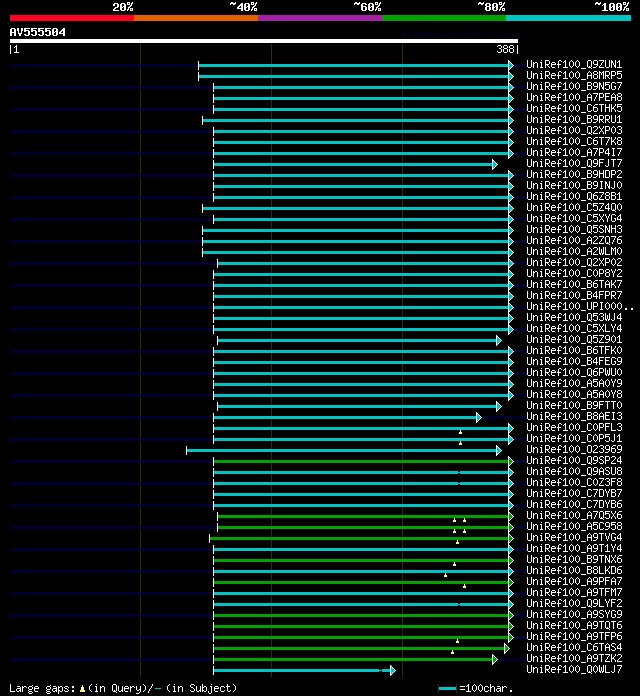This screenshot has width=640, height=696.
Task: Select the UniRef100_C0P8Y2 label
Action: pos(574,273)
